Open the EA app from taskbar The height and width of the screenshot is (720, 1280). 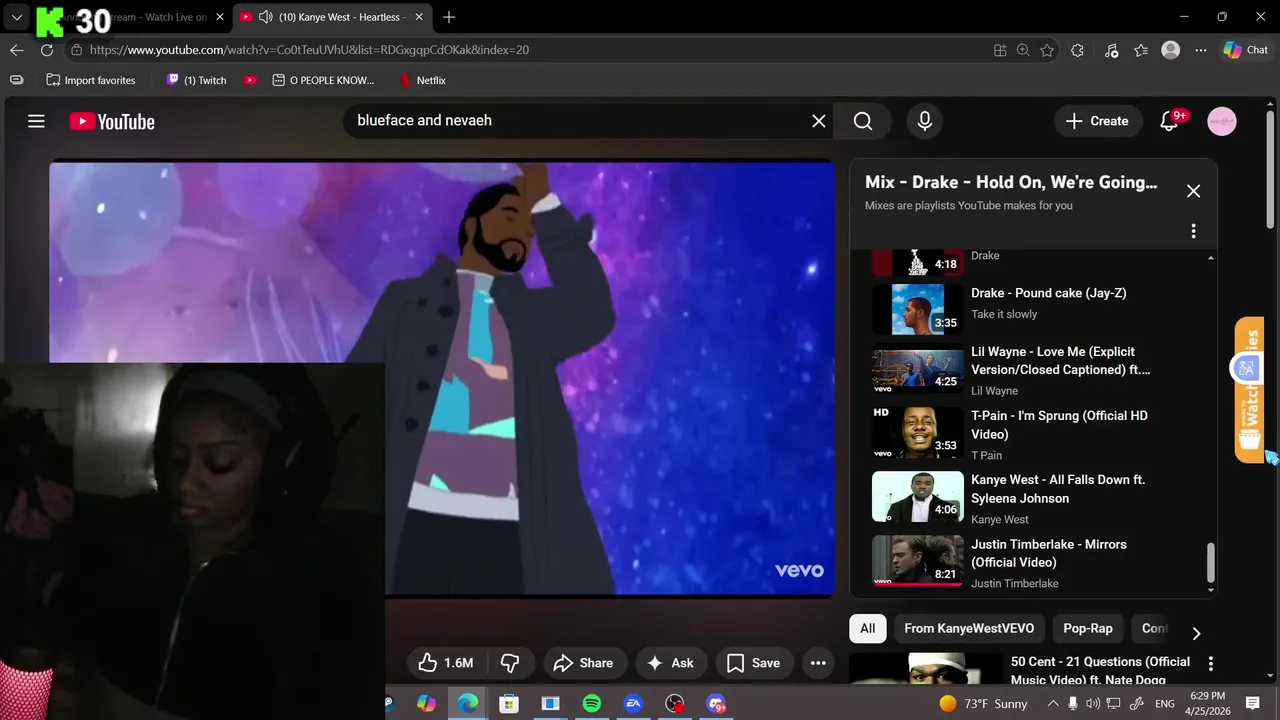[633, 704]
